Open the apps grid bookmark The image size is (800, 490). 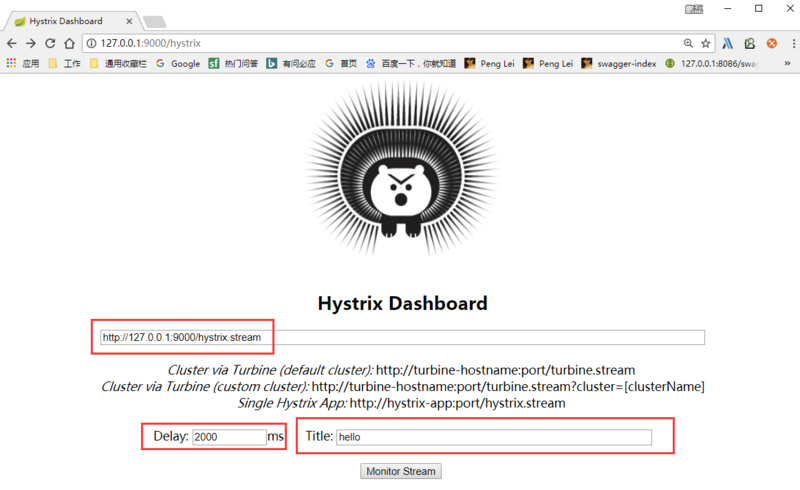[x=23, y=63]
